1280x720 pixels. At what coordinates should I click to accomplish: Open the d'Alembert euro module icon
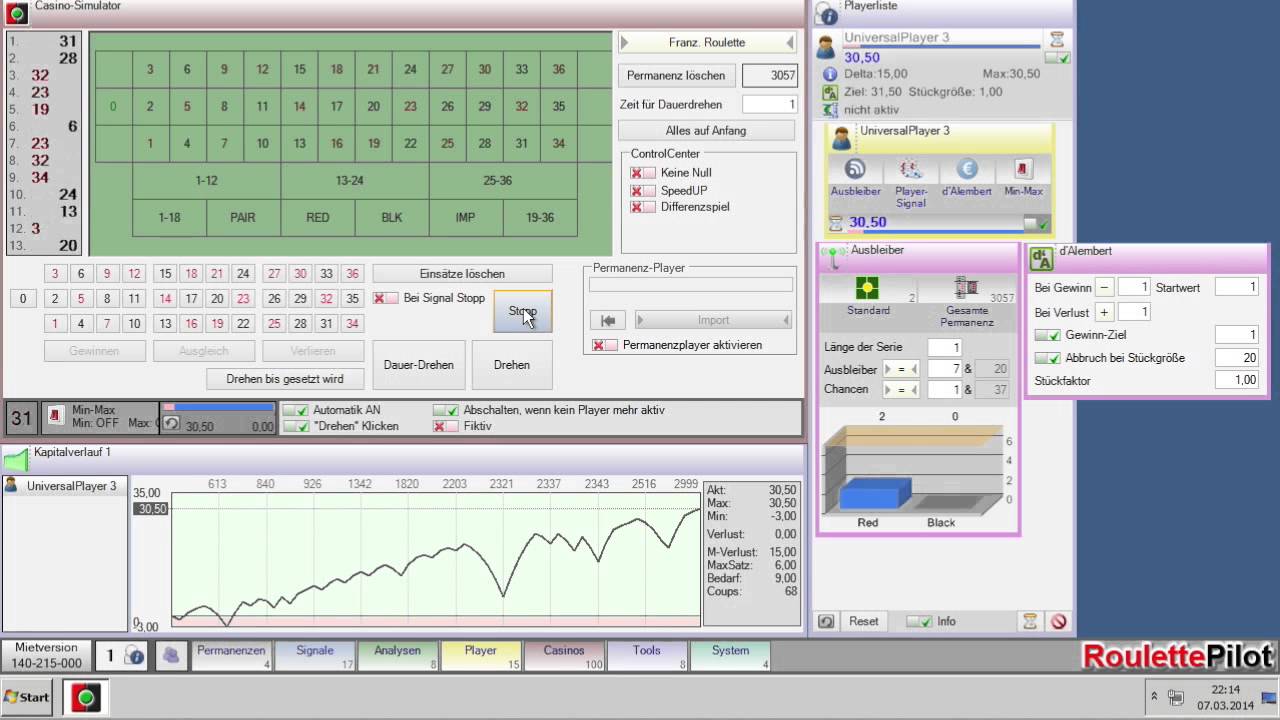(966, 169)
